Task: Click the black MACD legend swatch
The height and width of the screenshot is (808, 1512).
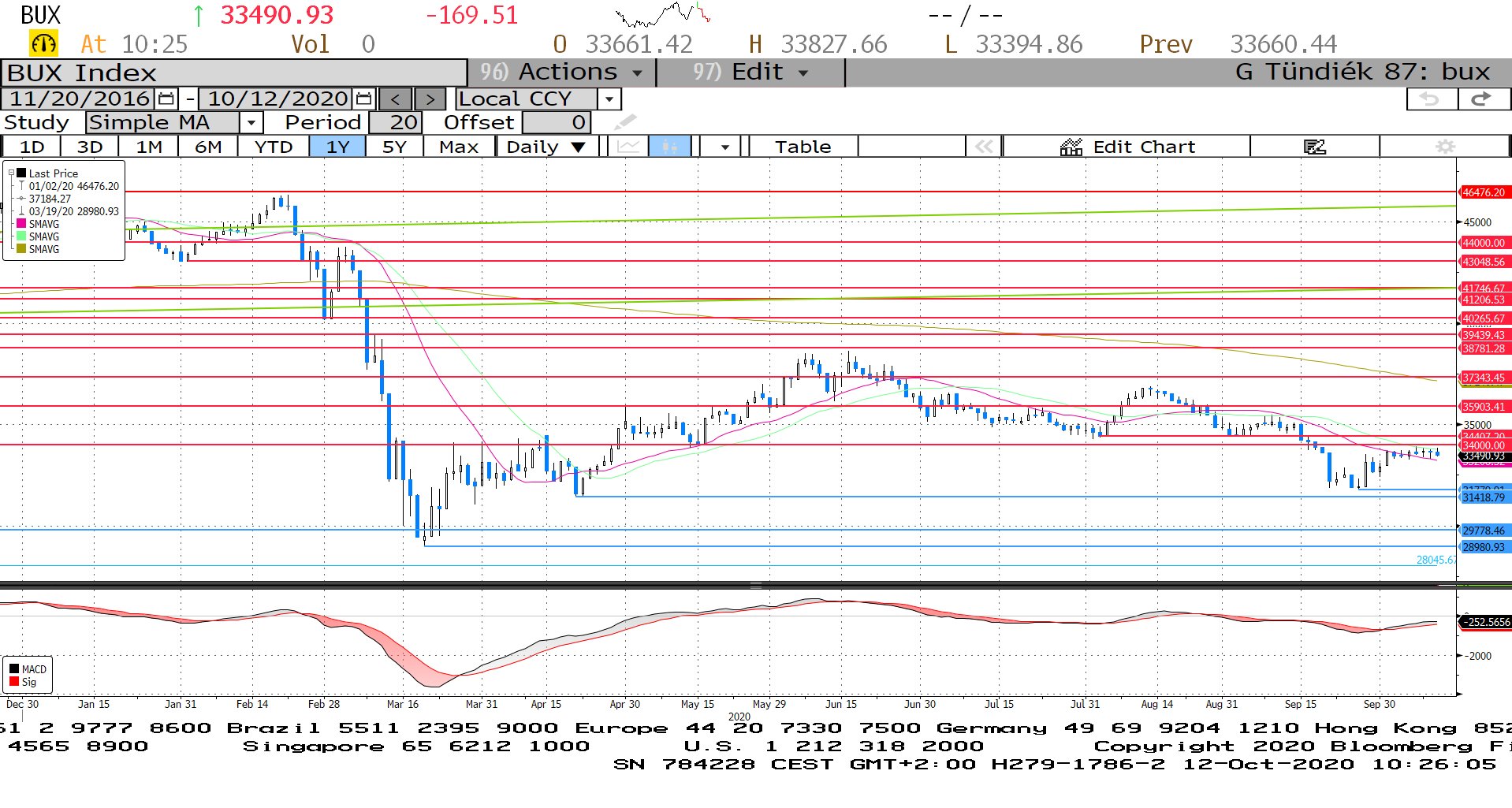Action: click(14, 669)
